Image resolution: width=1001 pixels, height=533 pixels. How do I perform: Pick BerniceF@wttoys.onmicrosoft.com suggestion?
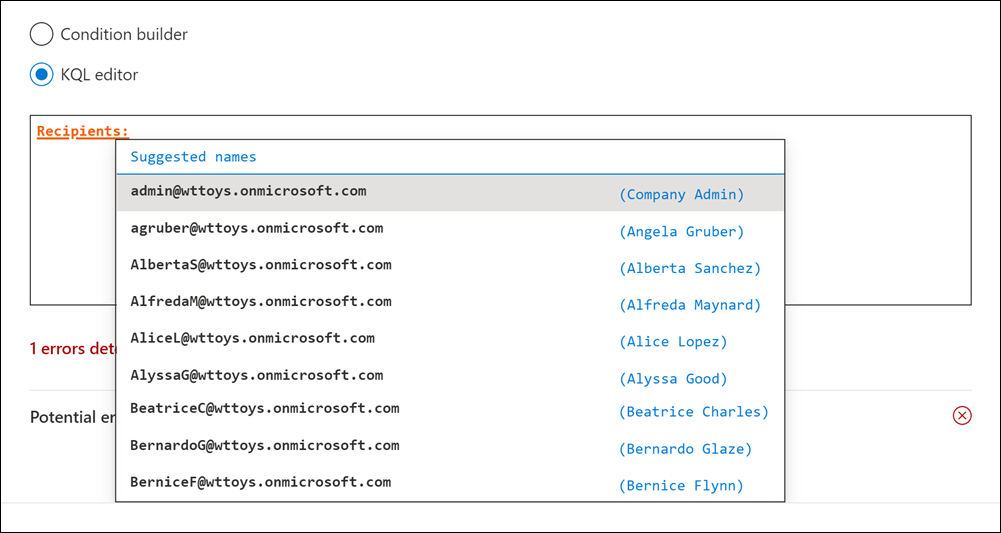260,482
